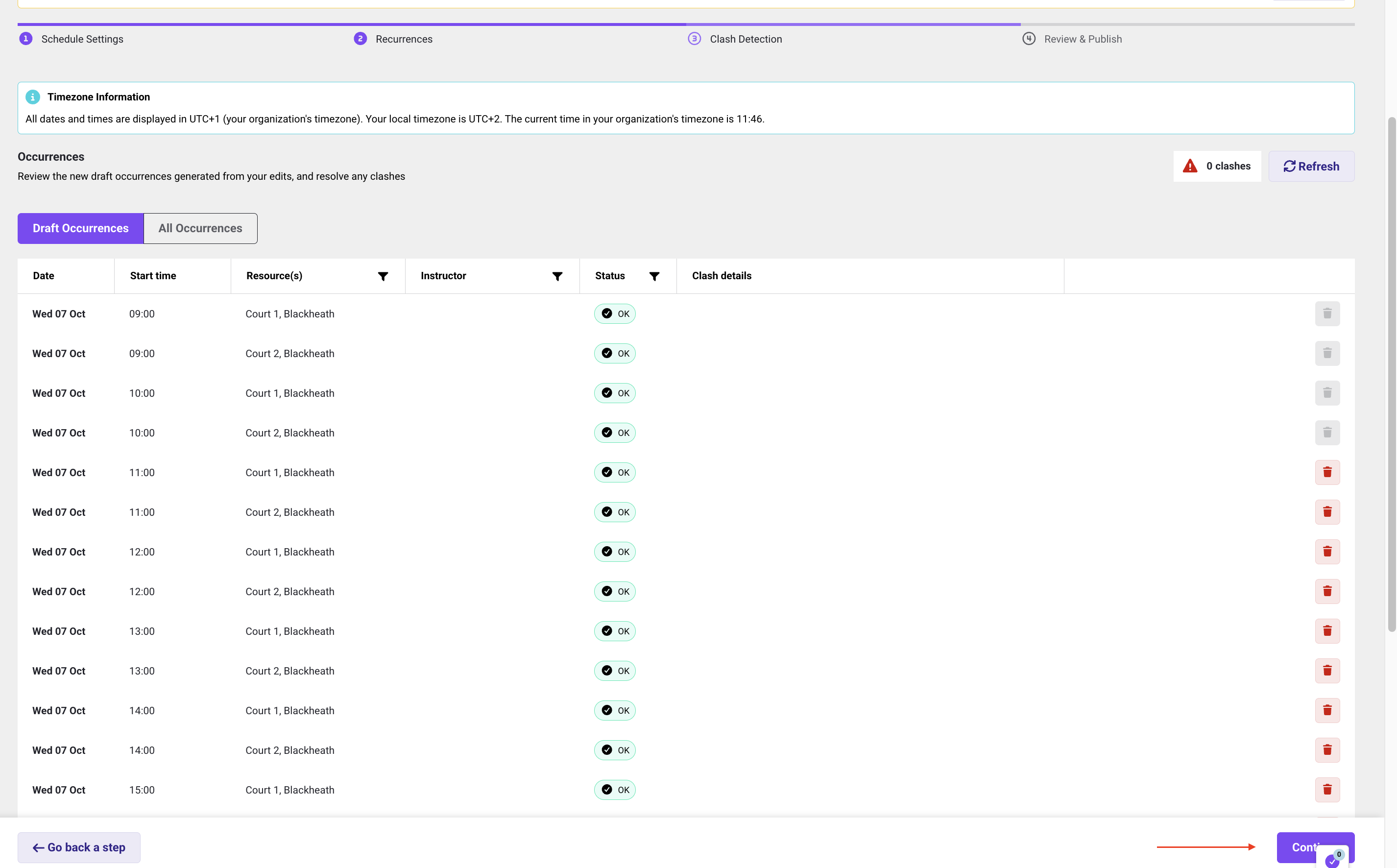Delete the 11:00 Court 2 occurrence

click(x=1327, y=512)
